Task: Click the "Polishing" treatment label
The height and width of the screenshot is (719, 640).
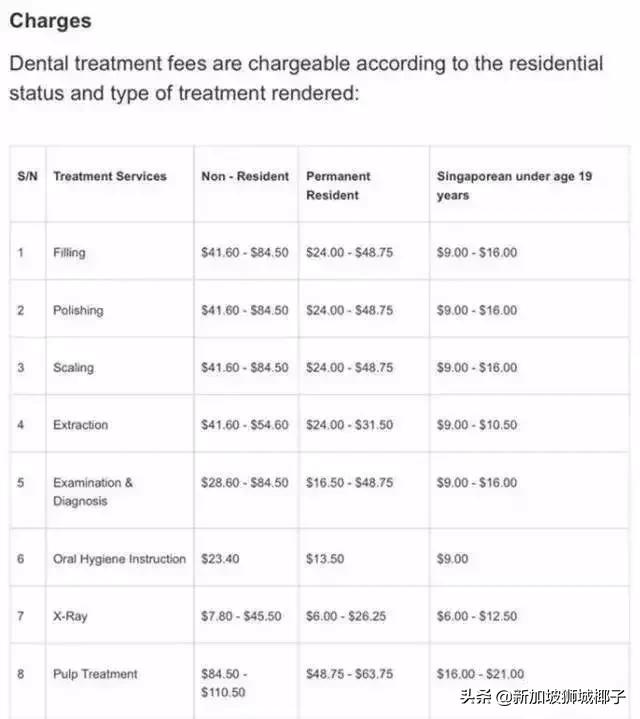Action: tap(78, 310)
